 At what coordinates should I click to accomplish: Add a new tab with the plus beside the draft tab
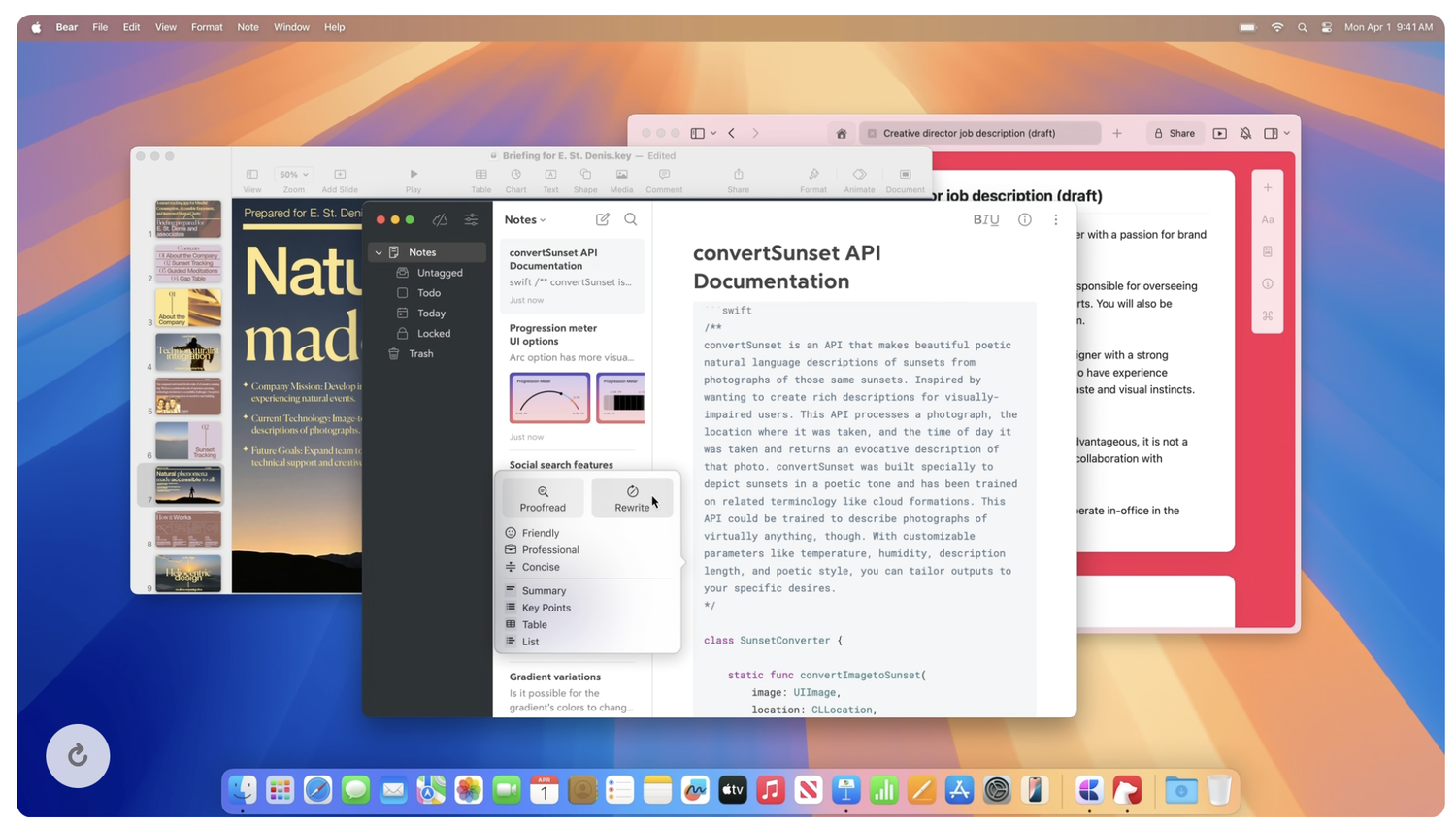1117,133
